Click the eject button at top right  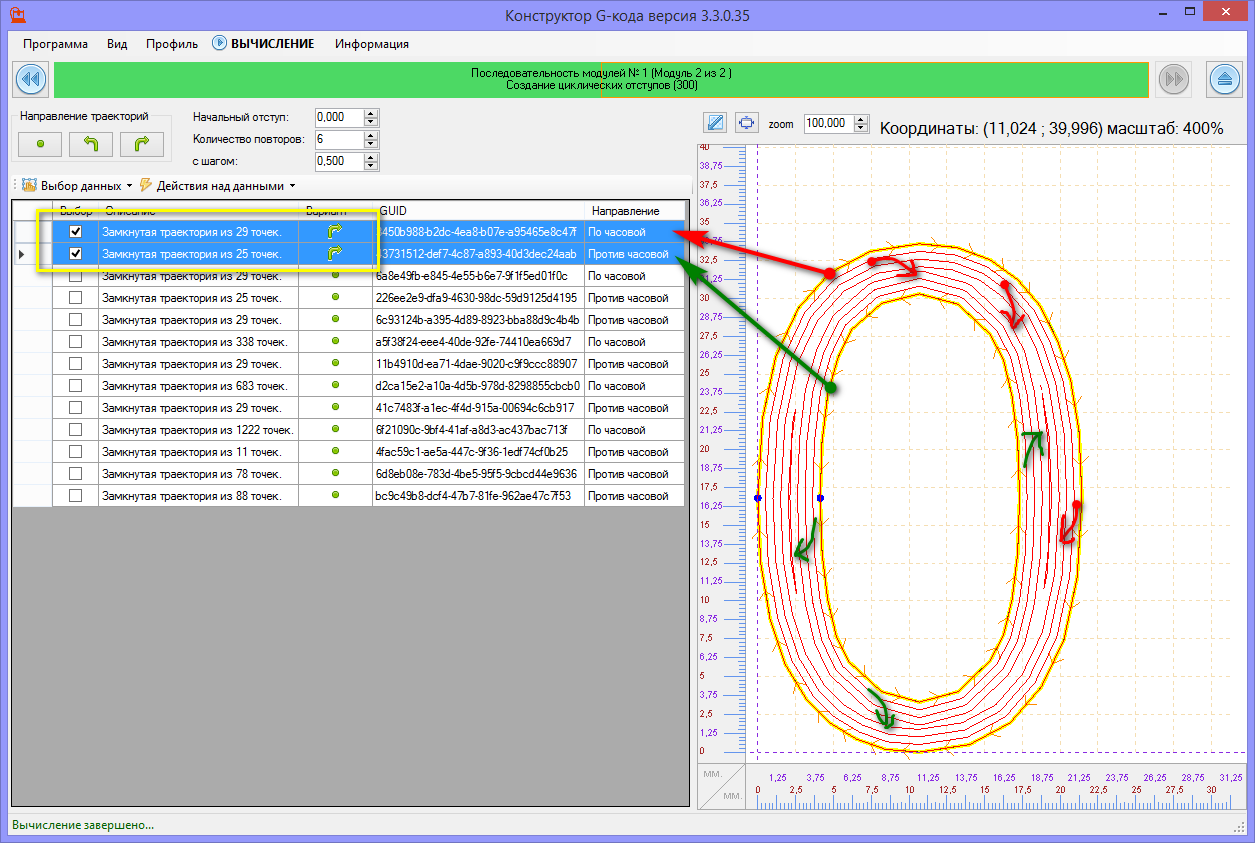coord(1224,78)
